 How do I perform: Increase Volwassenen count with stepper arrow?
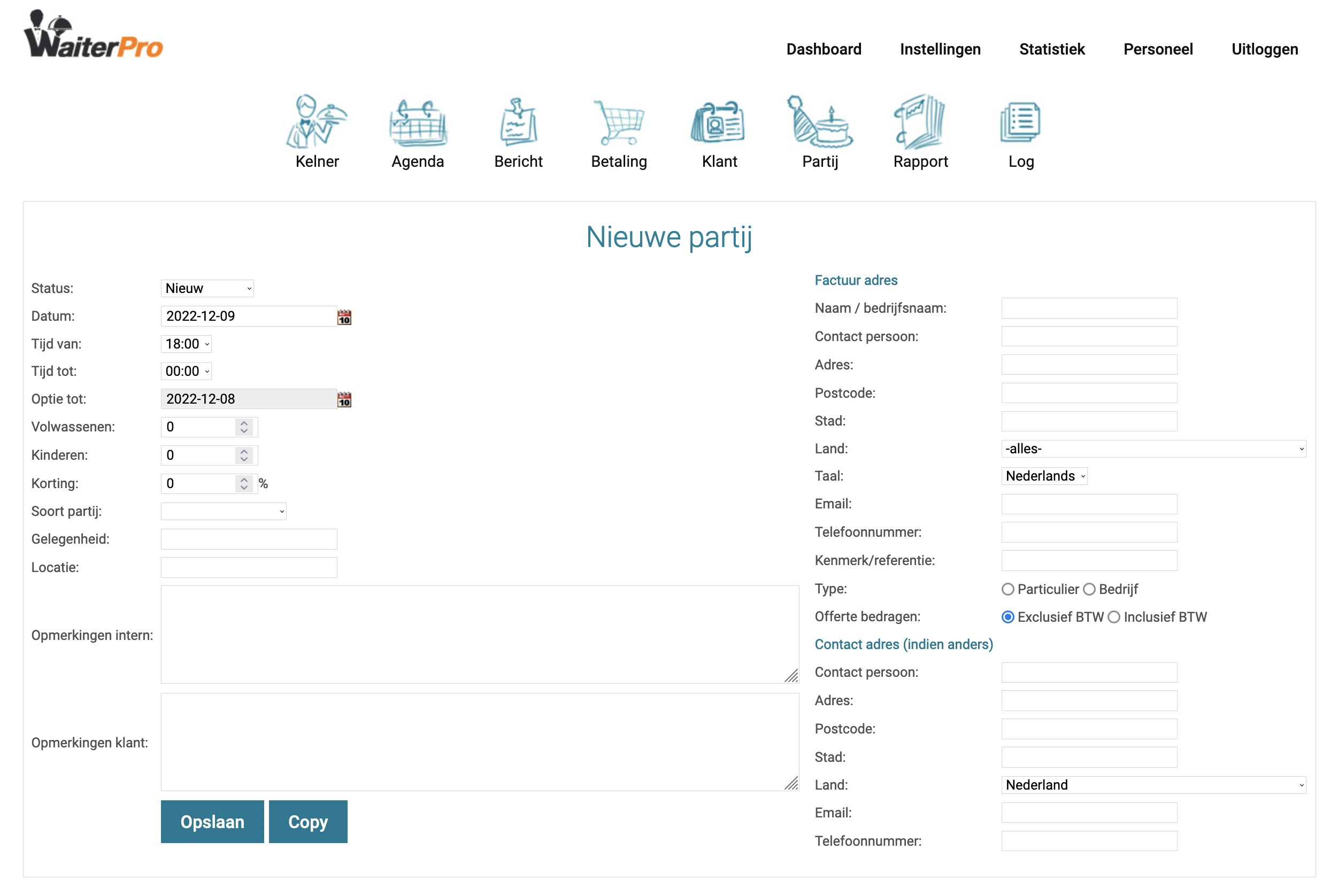click(244, 423)
